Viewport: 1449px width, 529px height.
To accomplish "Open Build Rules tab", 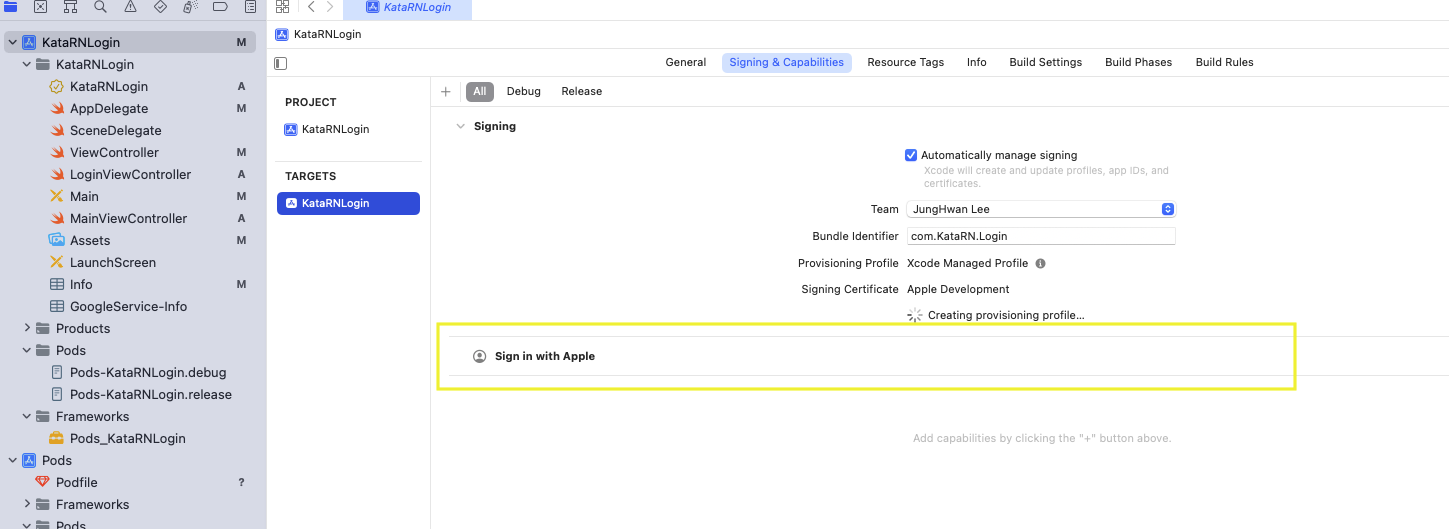I will (x=1225, y=62).
